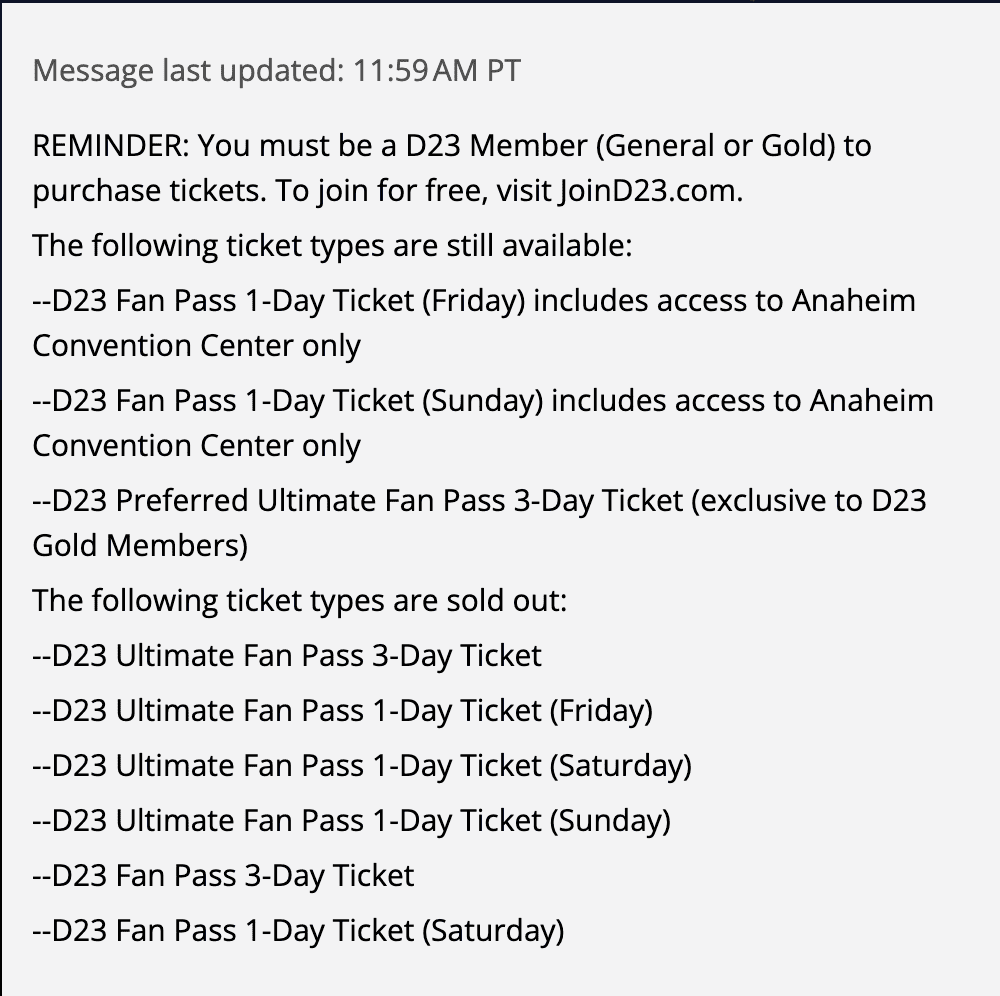1000x996 pixels.
Task: Click the D23 Preferred Ultimate Fan Pass line
Action: click(x=480, y=523)
